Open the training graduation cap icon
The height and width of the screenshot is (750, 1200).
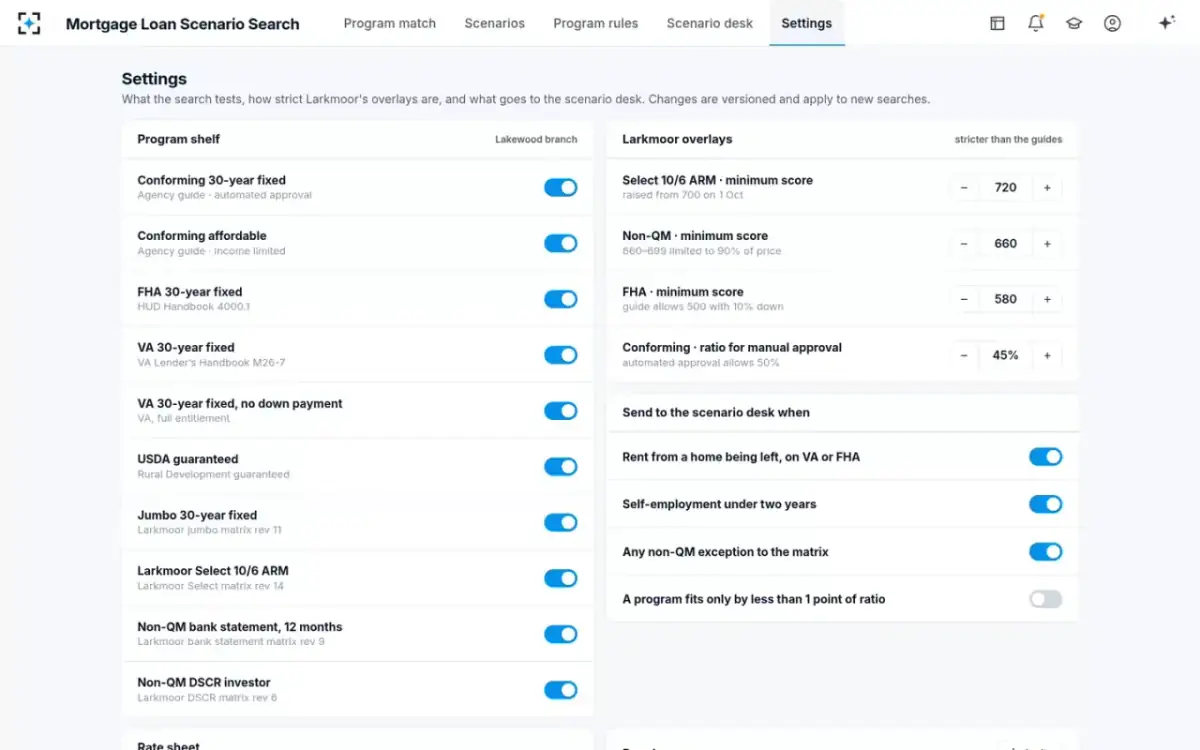pyautogui.click(x=1074, y=23)
